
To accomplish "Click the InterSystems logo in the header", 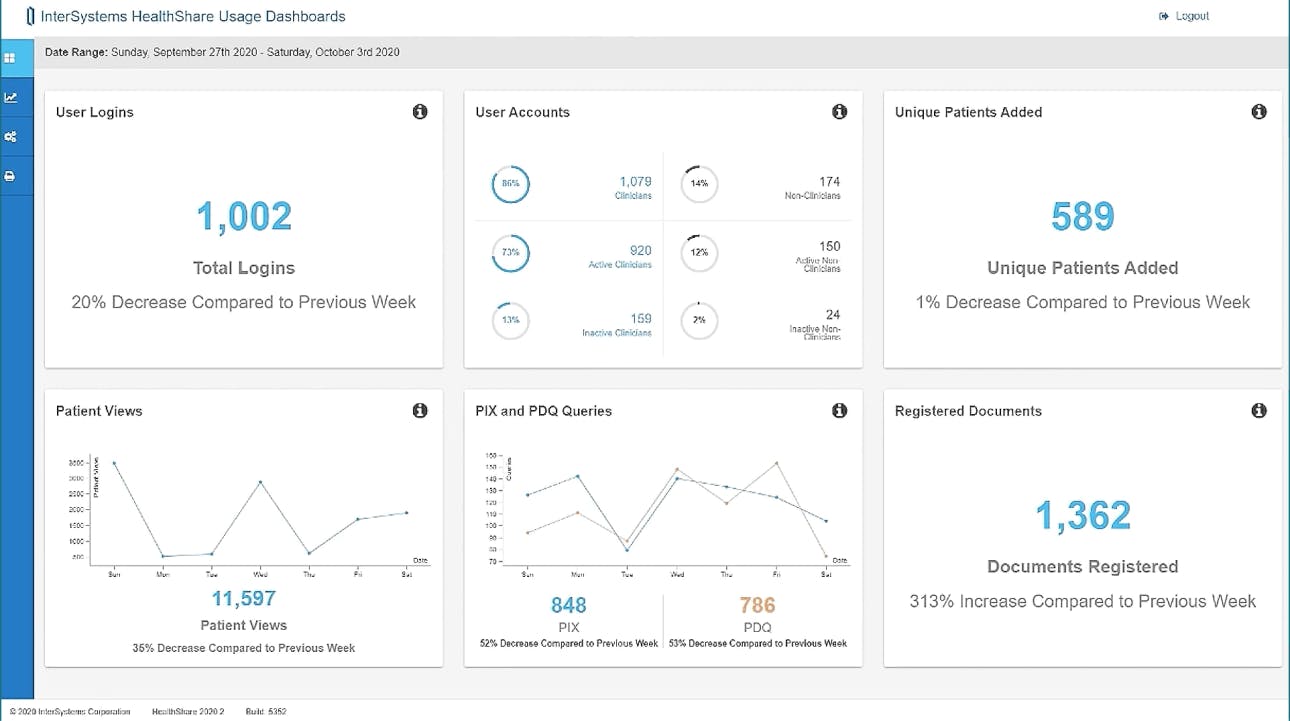I will point(31,16).
